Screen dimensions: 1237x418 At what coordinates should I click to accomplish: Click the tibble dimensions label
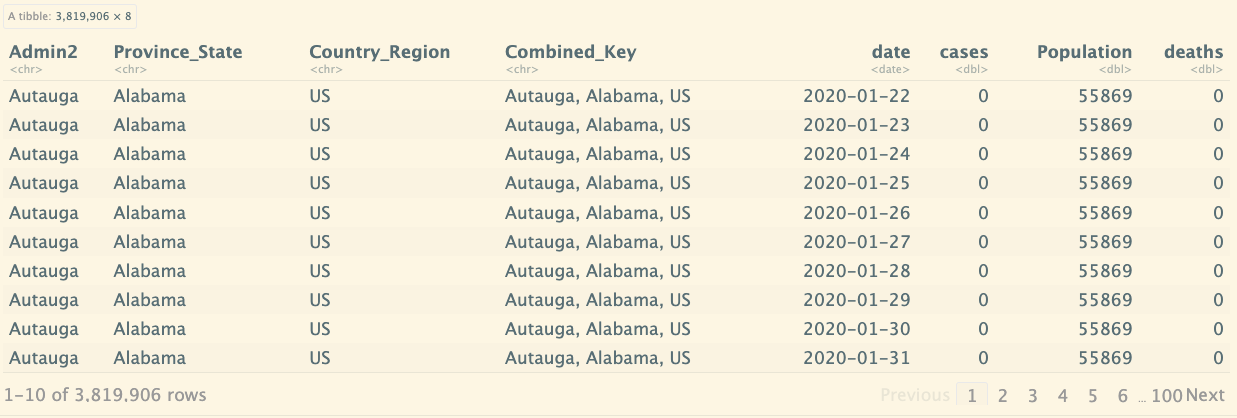[69, 17]
